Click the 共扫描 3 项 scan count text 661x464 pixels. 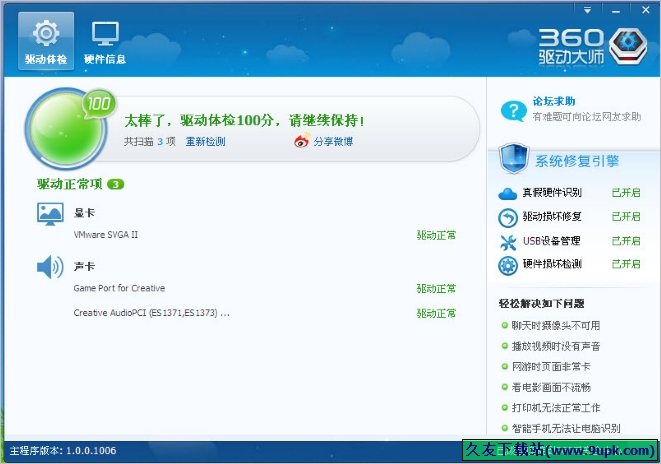click(x=149, y=142)
